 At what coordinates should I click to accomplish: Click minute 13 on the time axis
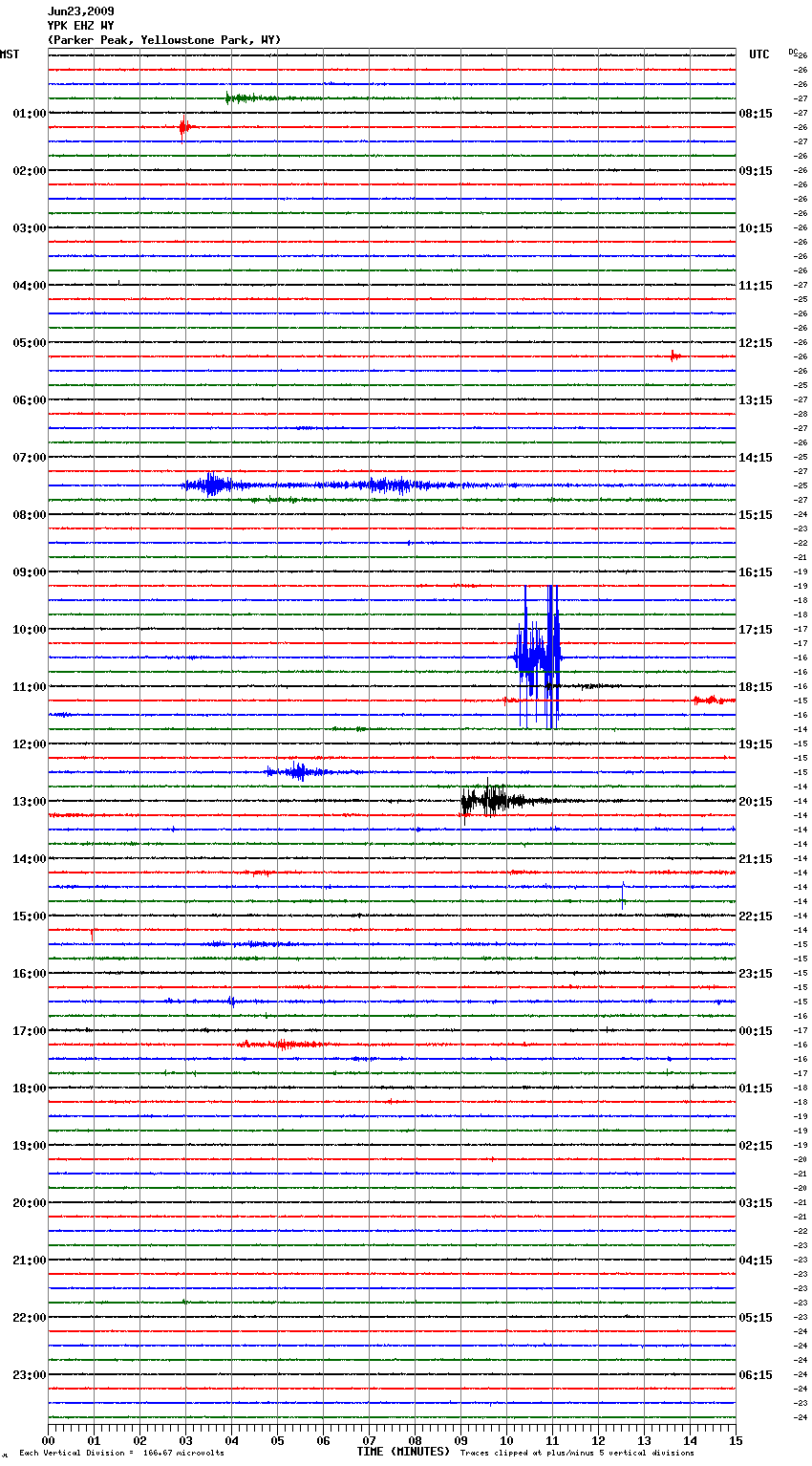[644, 1440]
